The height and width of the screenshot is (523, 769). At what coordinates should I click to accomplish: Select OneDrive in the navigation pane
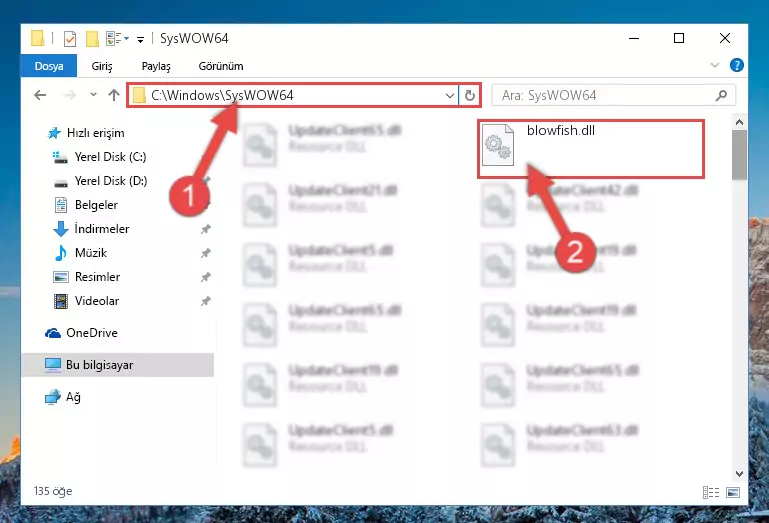coord(81,333)
